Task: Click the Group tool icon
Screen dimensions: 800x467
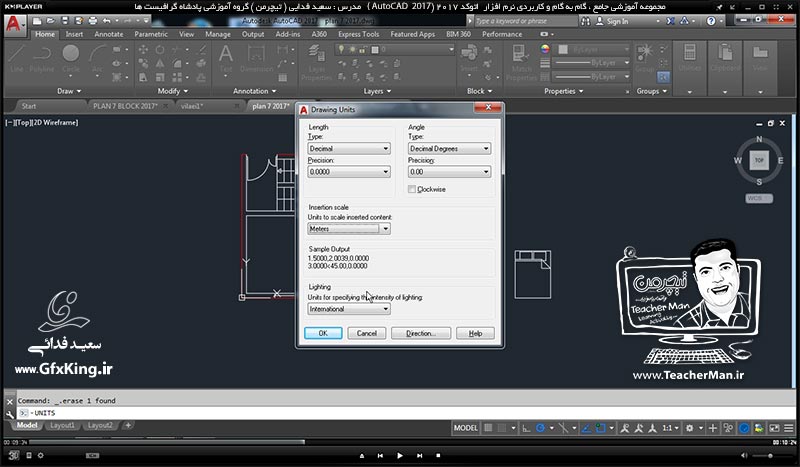Action: (x=645, y=58)
